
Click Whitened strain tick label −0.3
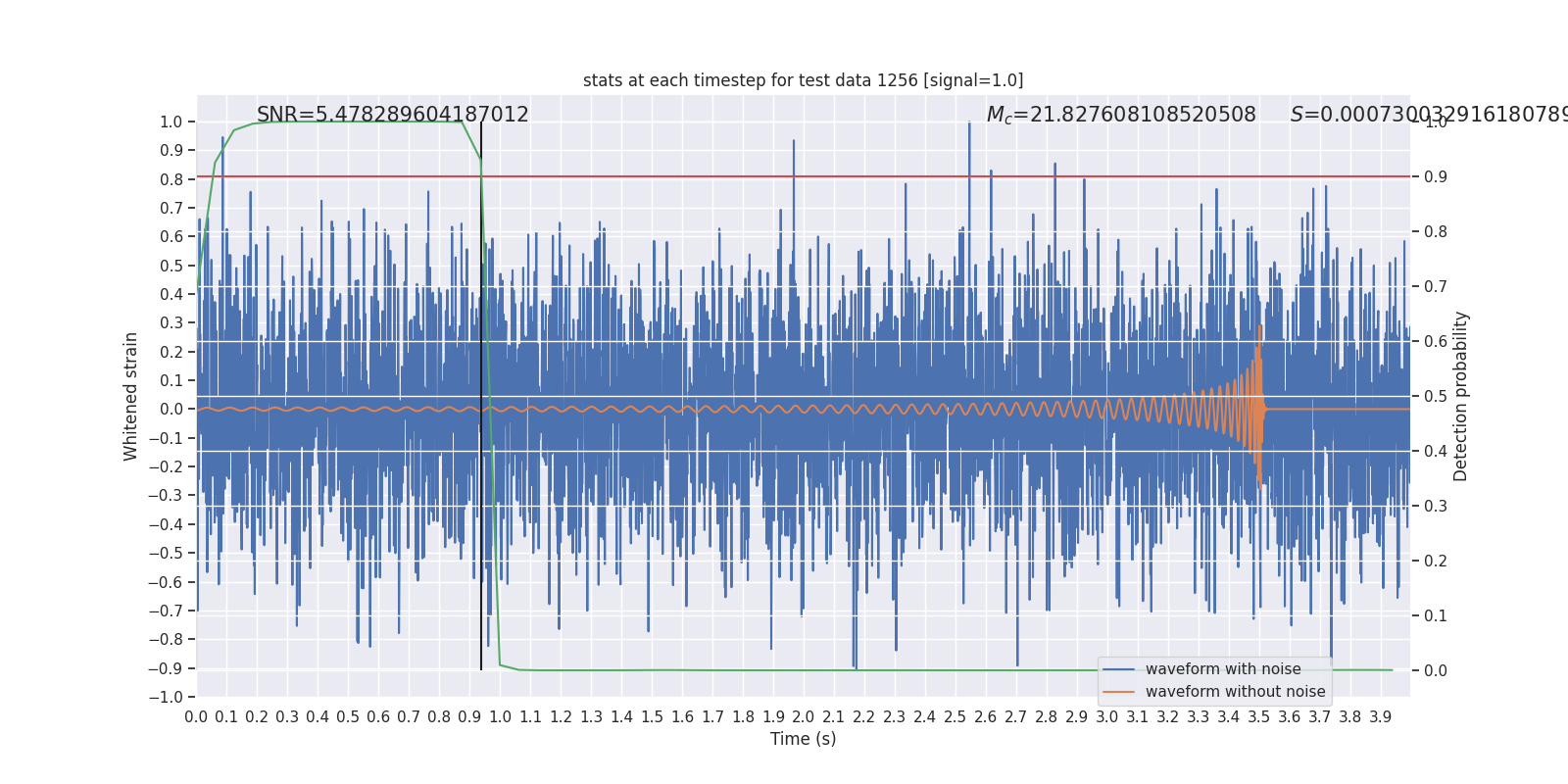coord(166,496)
